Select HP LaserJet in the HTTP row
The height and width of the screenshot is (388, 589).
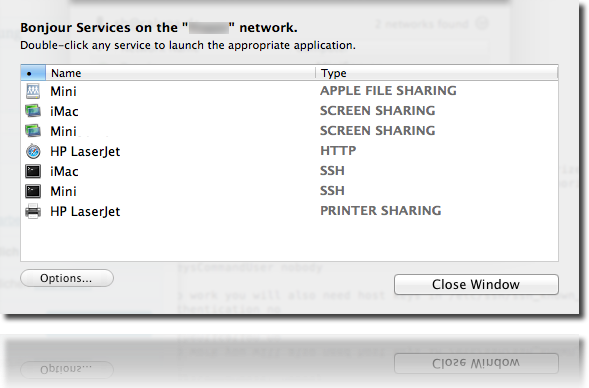pyautogui.click(x=85, y=151)
